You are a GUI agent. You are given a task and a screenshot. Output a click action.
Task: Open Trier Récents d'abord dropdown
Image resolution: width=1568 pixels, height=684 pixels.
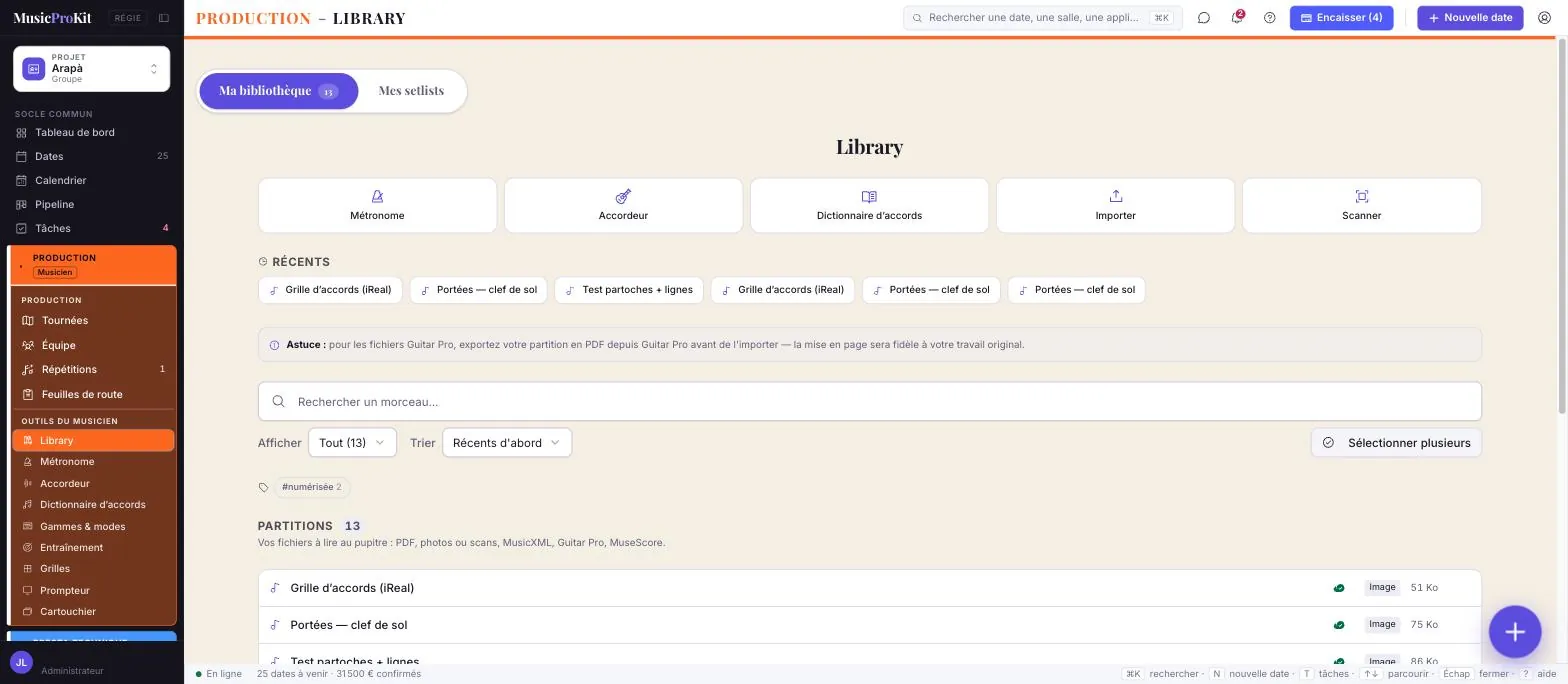tap(506, 443)
